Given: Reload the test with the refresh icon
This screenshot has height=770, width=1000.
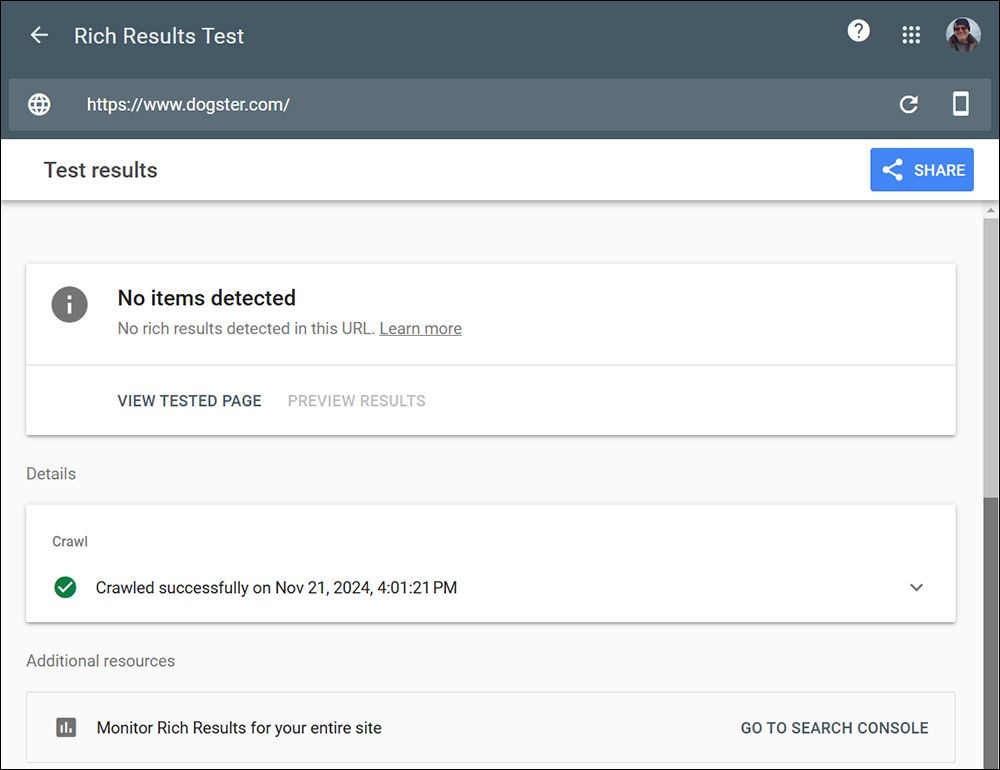Looking at the screenshot, I should 908,104.
